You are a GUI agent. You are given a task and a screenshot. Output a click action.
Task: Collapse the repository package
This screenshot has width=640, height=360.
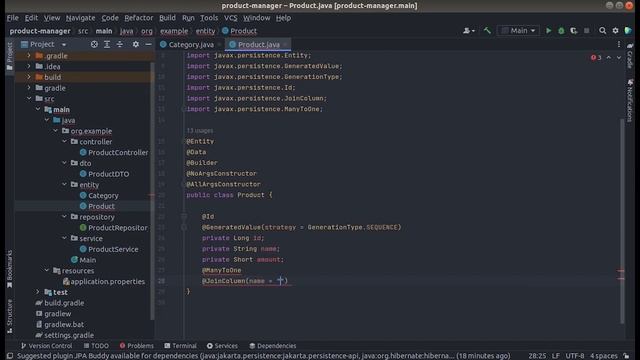tap(64, 217)
